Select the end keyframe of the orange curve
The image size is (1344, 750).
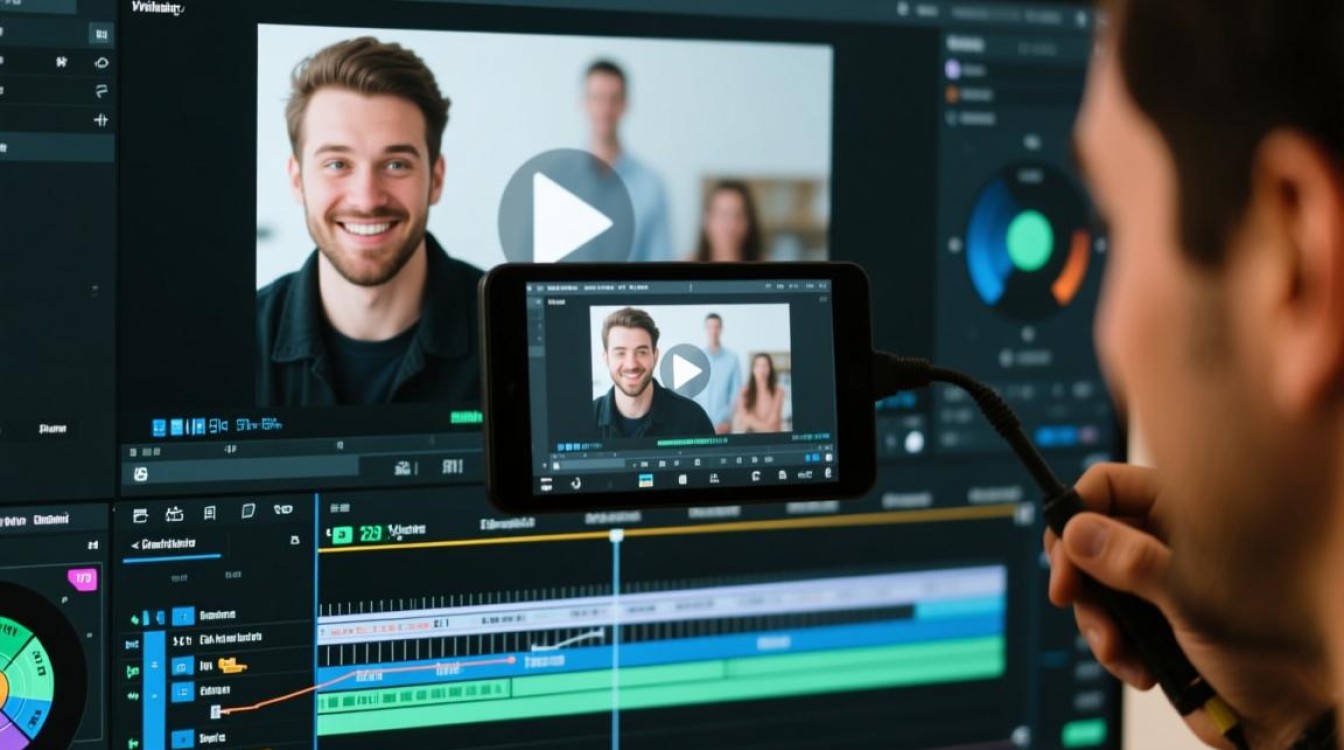click(512, 660)
